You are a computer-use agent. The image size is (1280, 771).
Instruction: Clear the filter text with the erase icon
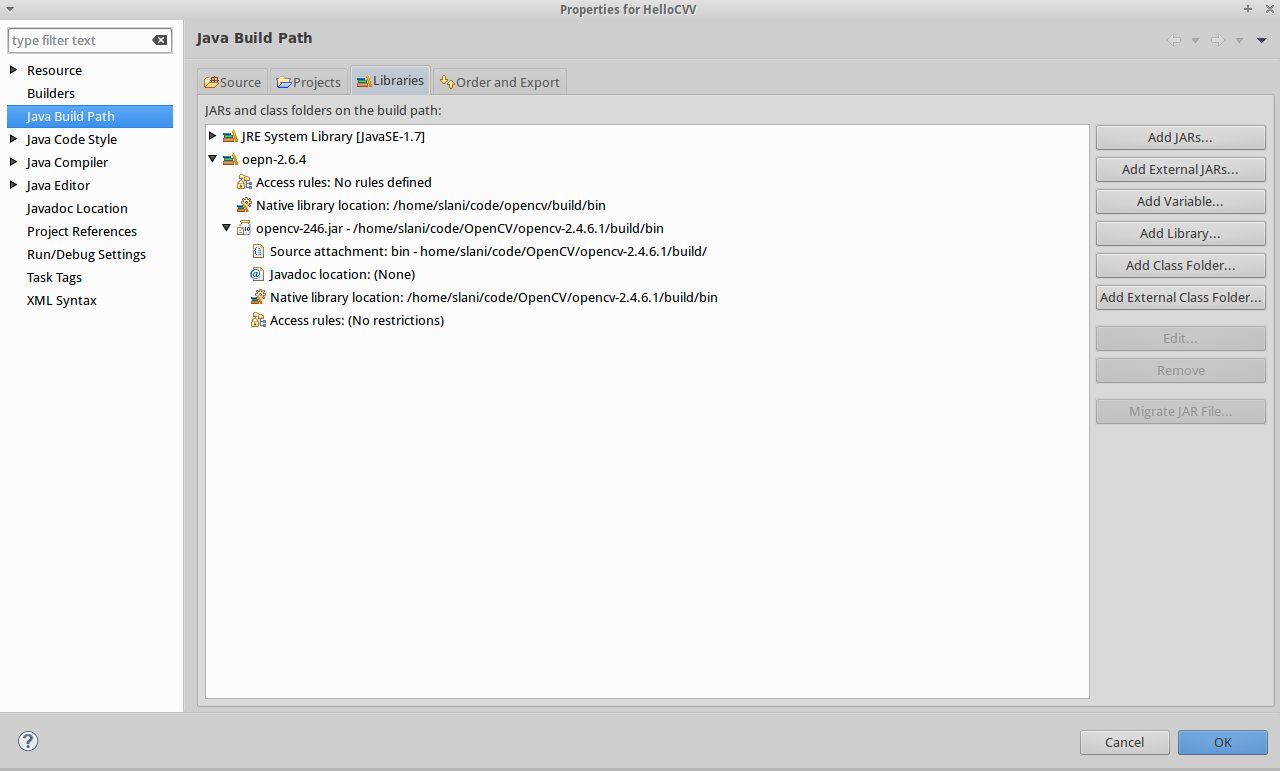point(160,40)
